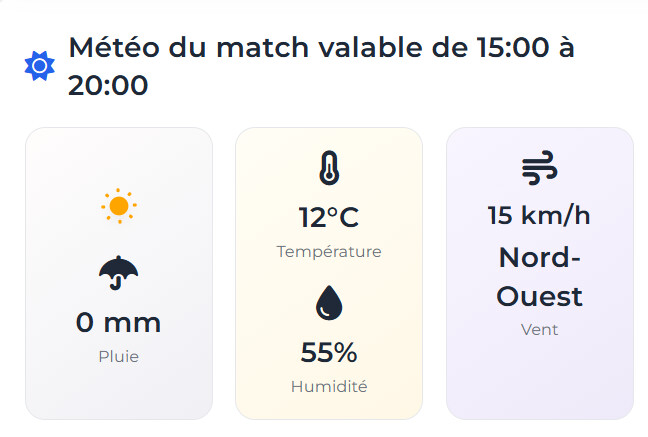
Task: Click the "20:00" end time in the heading
Action: pos(108,86)
